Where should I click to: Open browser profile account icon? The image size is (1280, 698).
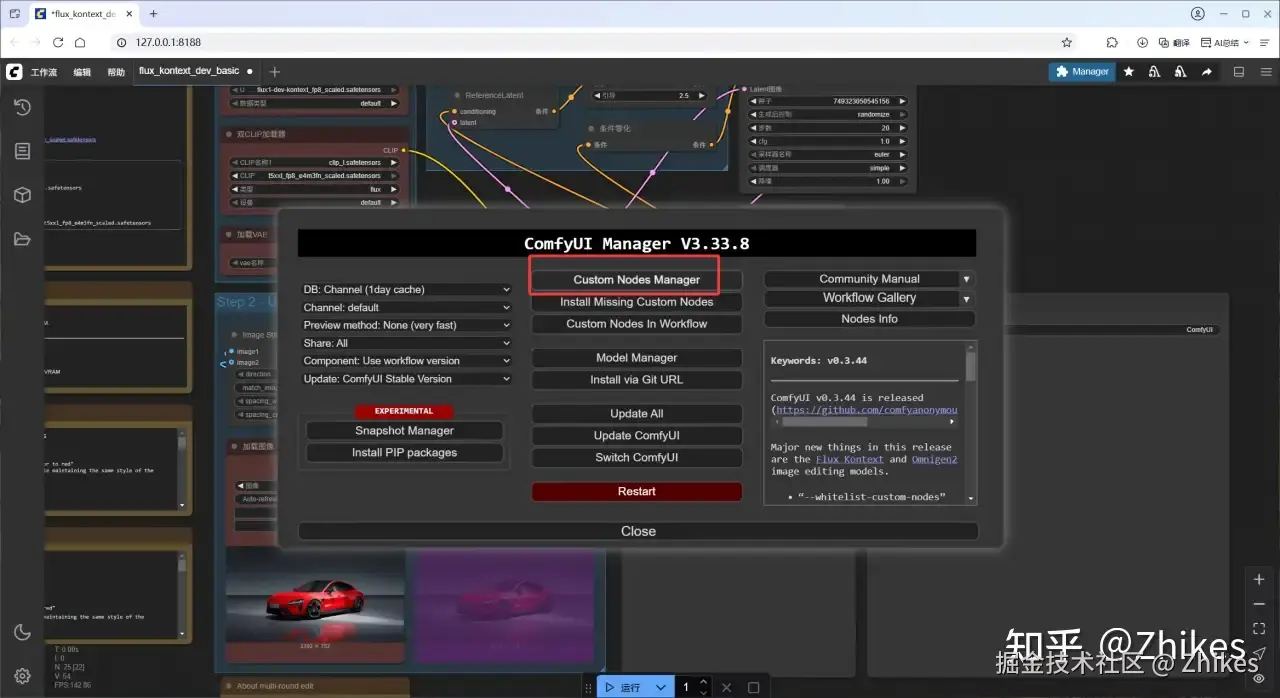[1198, 14]
